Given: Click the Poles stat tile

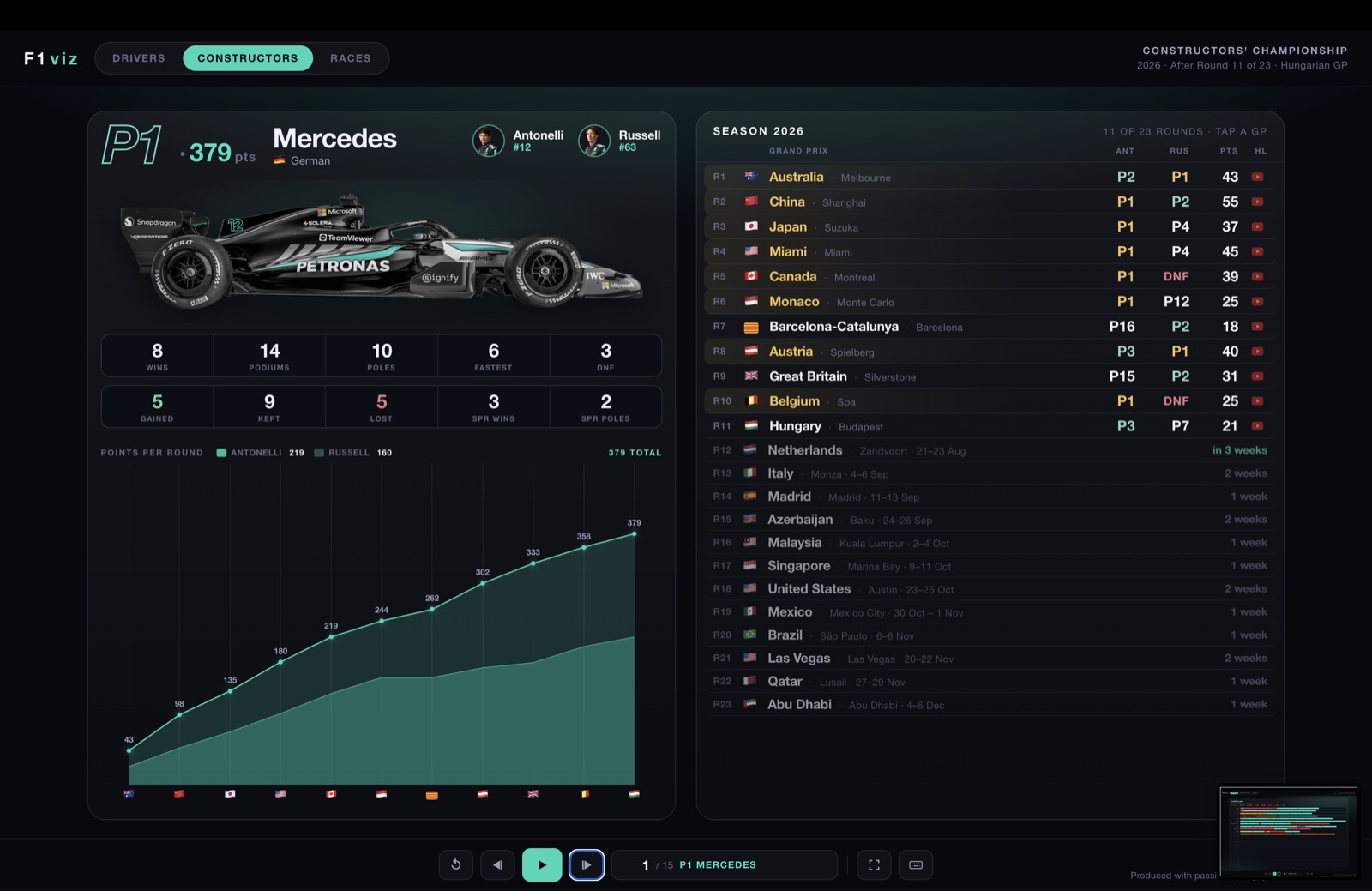Looking at the screenshot, I should click(x=382, y=356).
